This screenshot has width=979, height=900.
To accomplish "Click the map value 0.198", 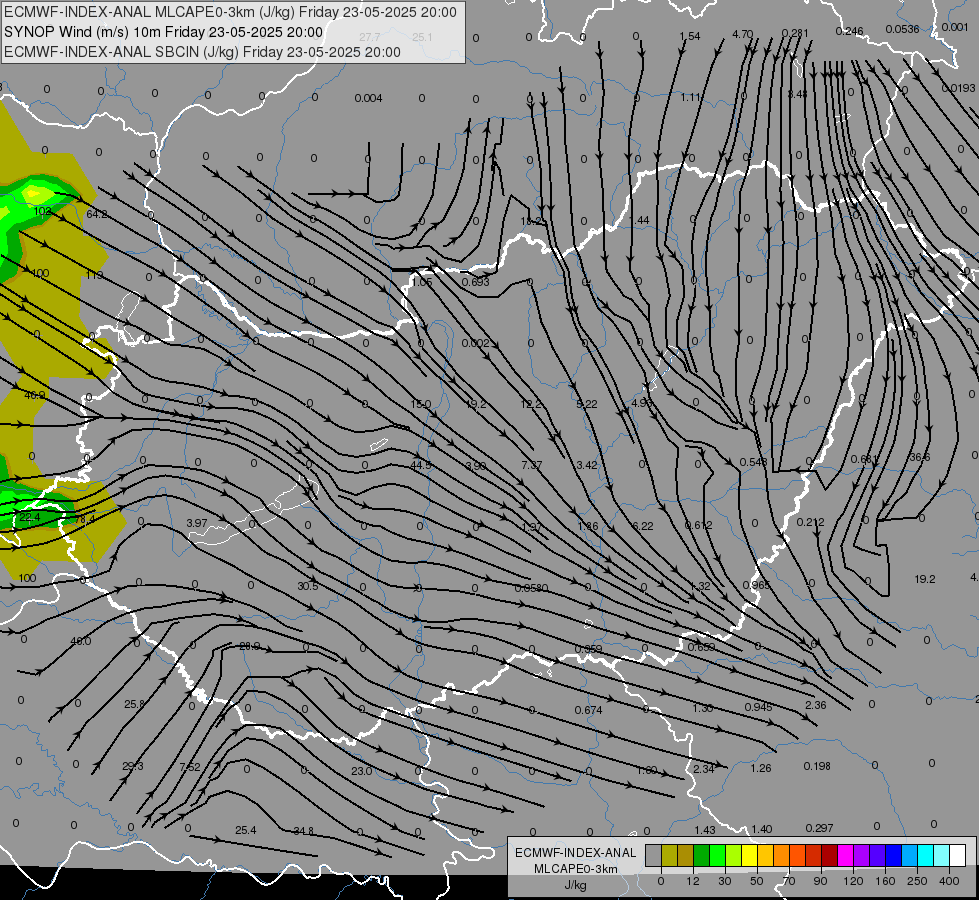I will [817, 766].
